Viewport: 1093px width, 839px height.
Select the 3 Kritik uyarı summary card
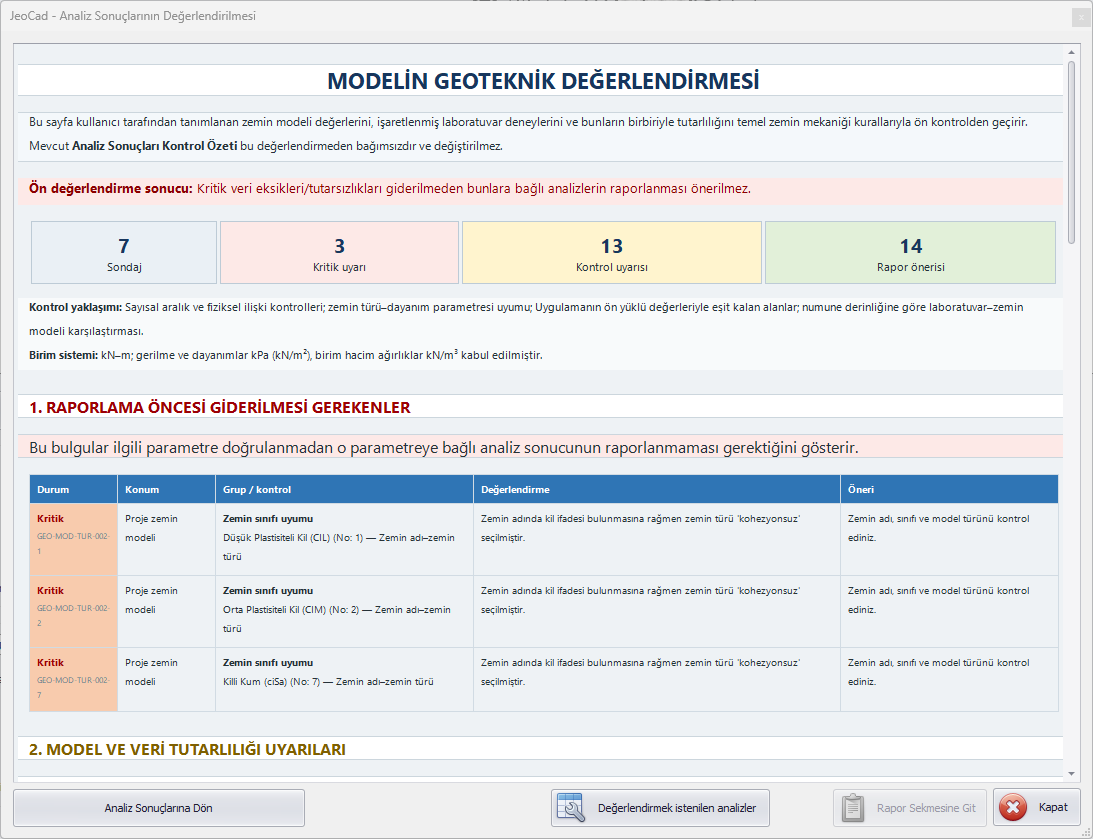339,253
